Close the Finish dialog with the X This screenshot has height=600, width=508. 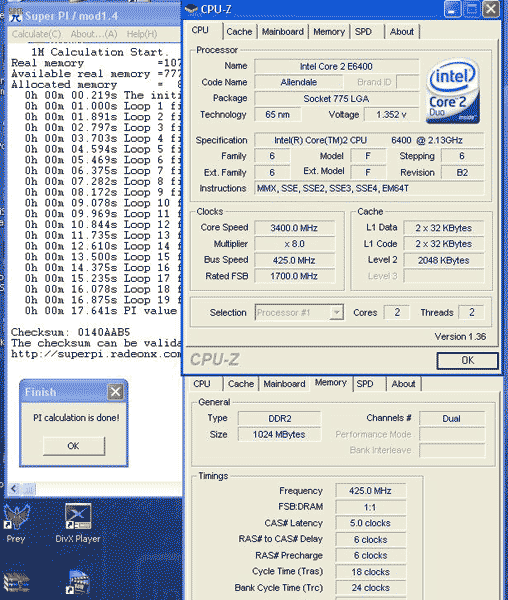[115, 391]
